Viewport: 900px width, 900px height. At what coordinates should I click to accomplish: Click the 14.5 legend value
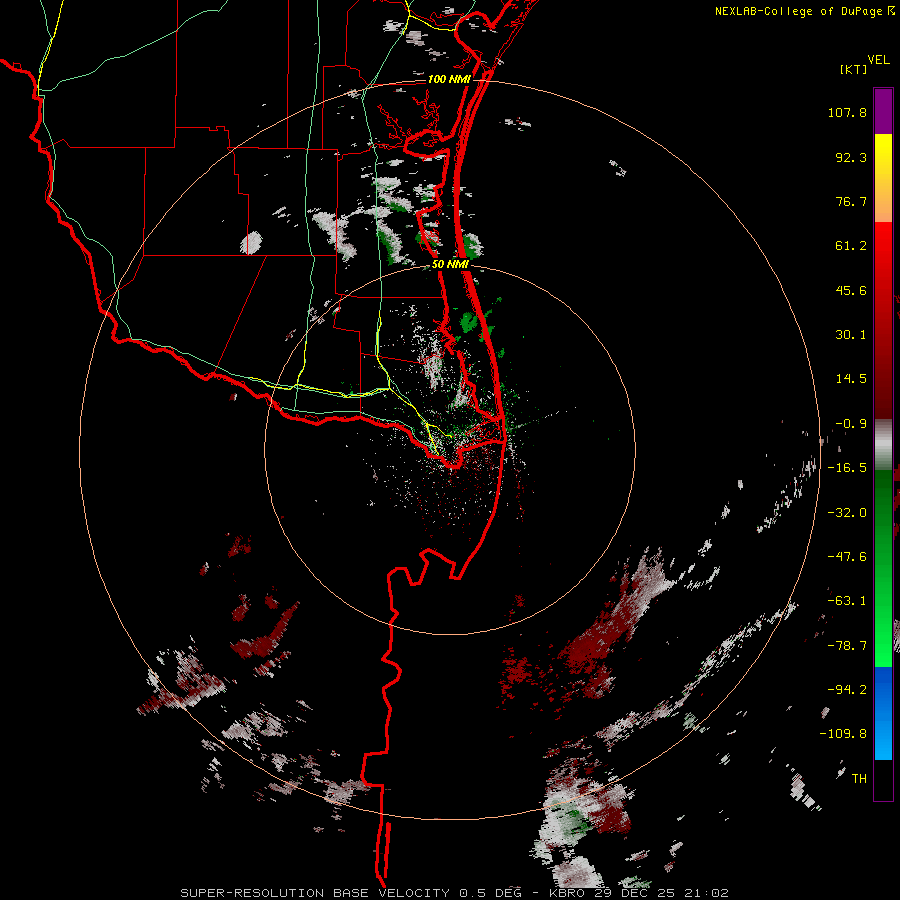[851, 379]
